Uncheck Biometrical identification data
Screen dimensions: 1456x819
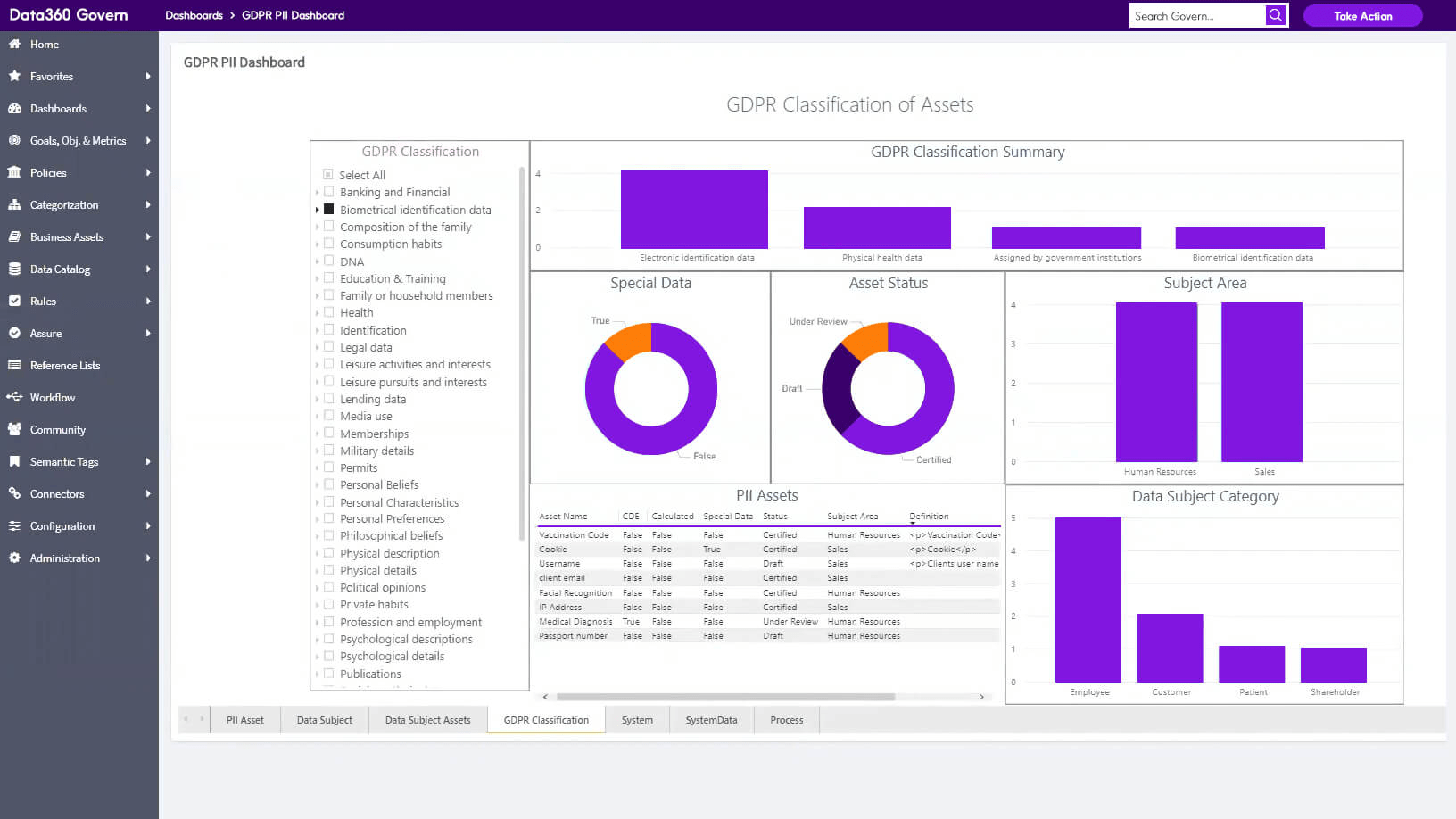point(329,209)
